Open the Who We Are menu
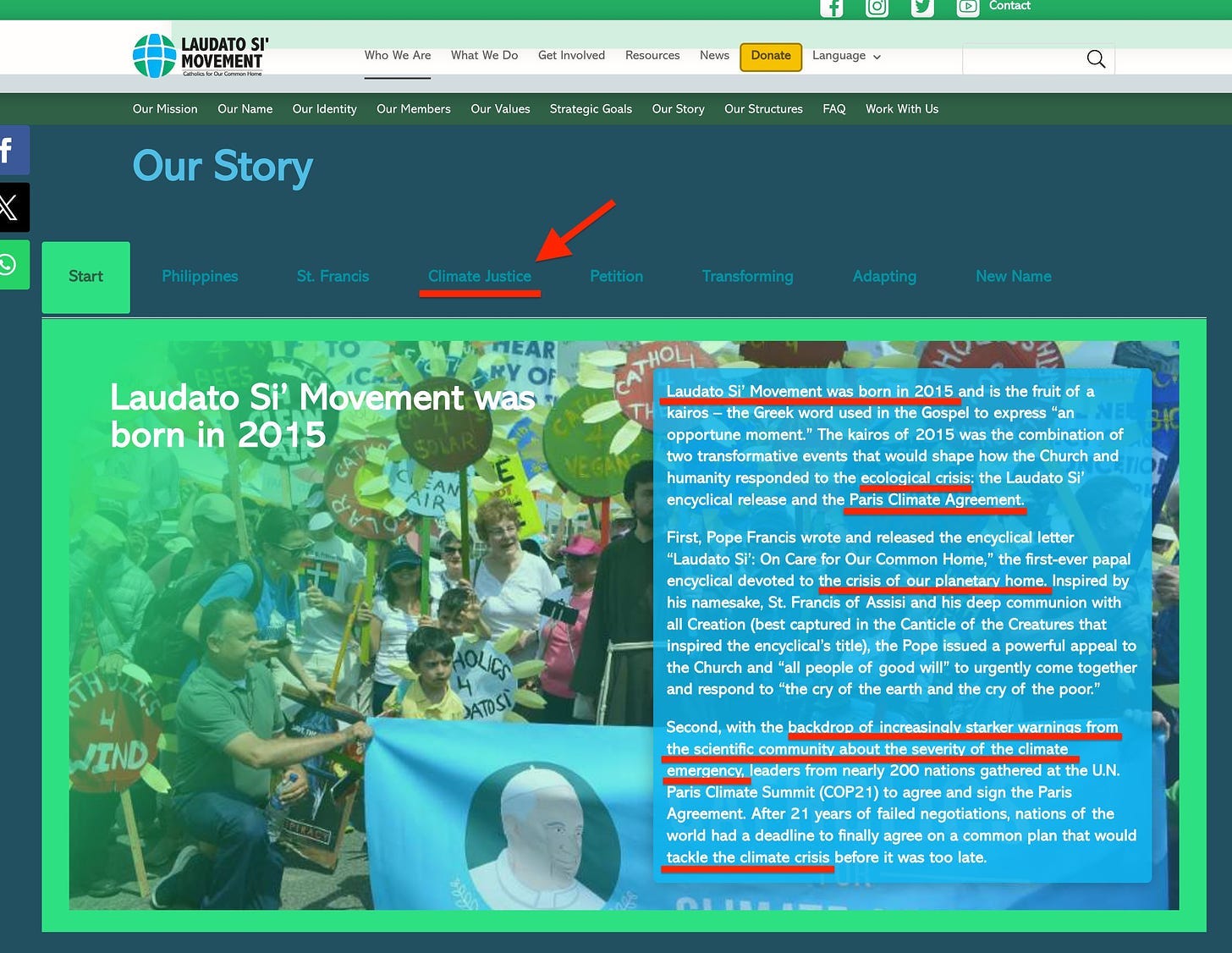 tap(398, 55)
